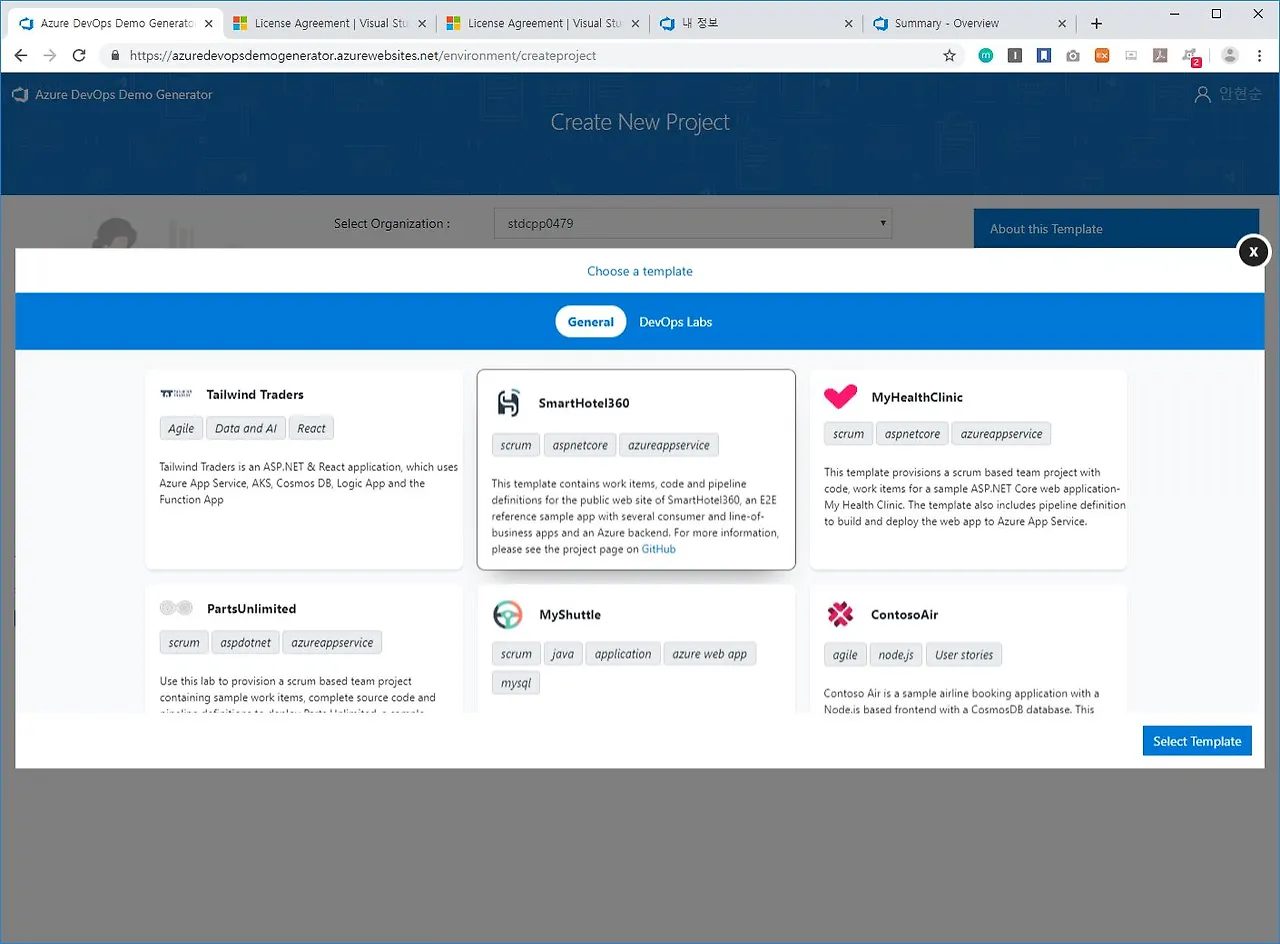Select the PartsUnlimited template title
The image size is (1280, 944).
pos(251,608)
